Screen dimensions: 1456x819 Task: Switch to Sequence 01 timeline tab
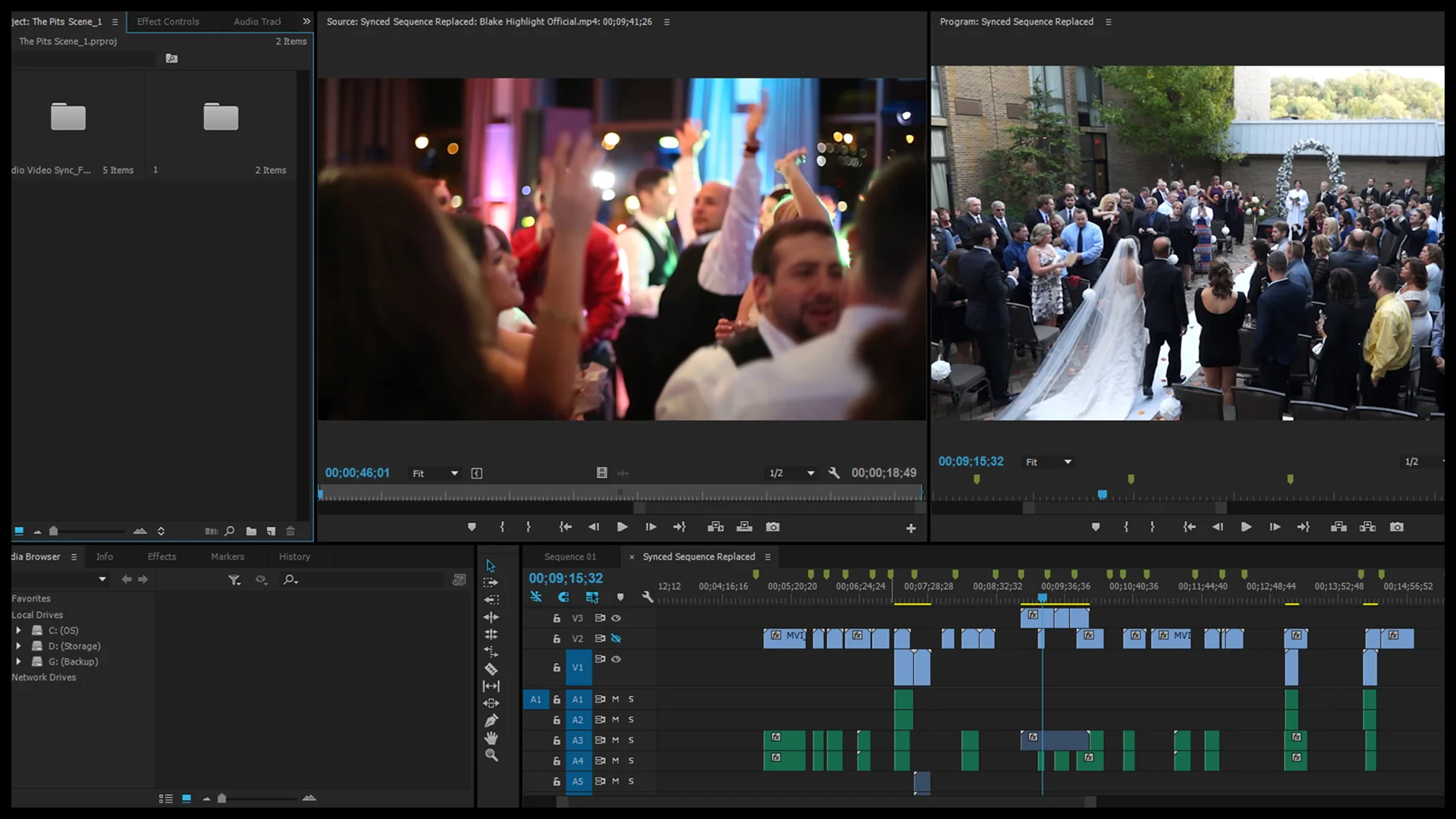point(570,557)
